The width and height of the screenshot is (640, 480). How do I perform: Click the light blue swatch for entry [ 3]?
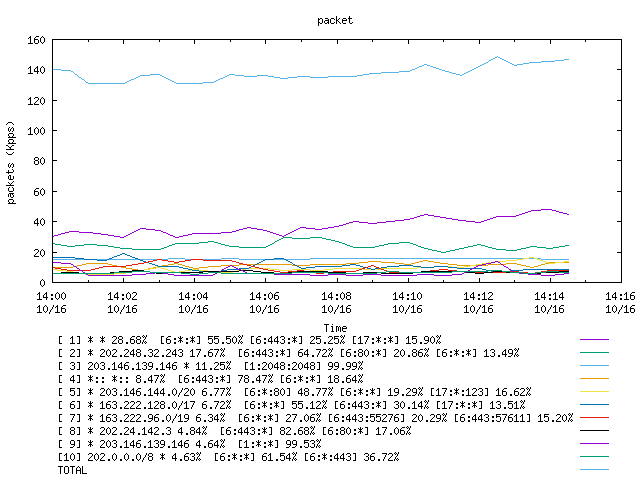(x=594, y=366)
